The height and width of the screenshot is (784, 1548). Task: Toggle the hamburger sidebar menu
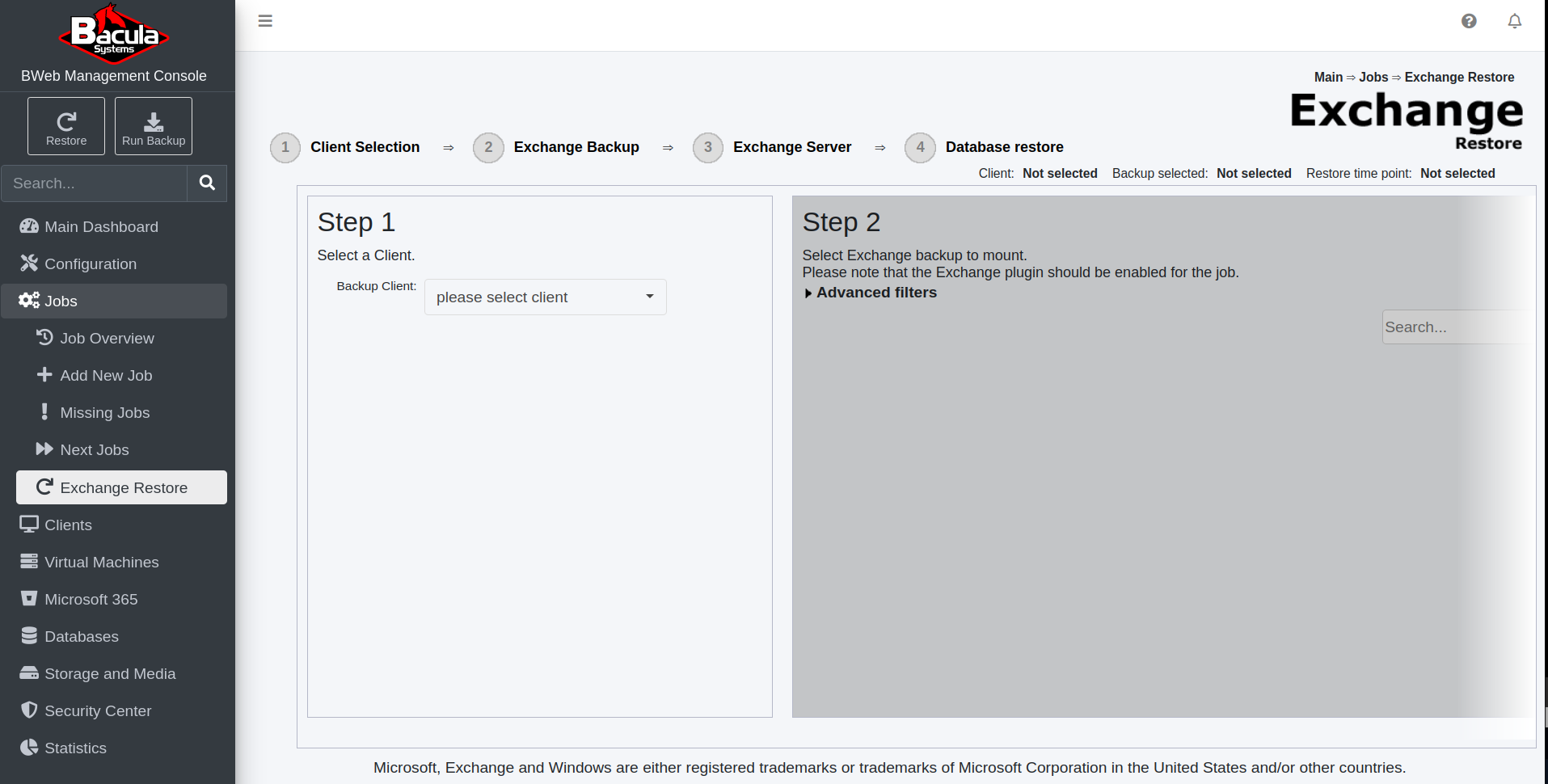(265, 21)
